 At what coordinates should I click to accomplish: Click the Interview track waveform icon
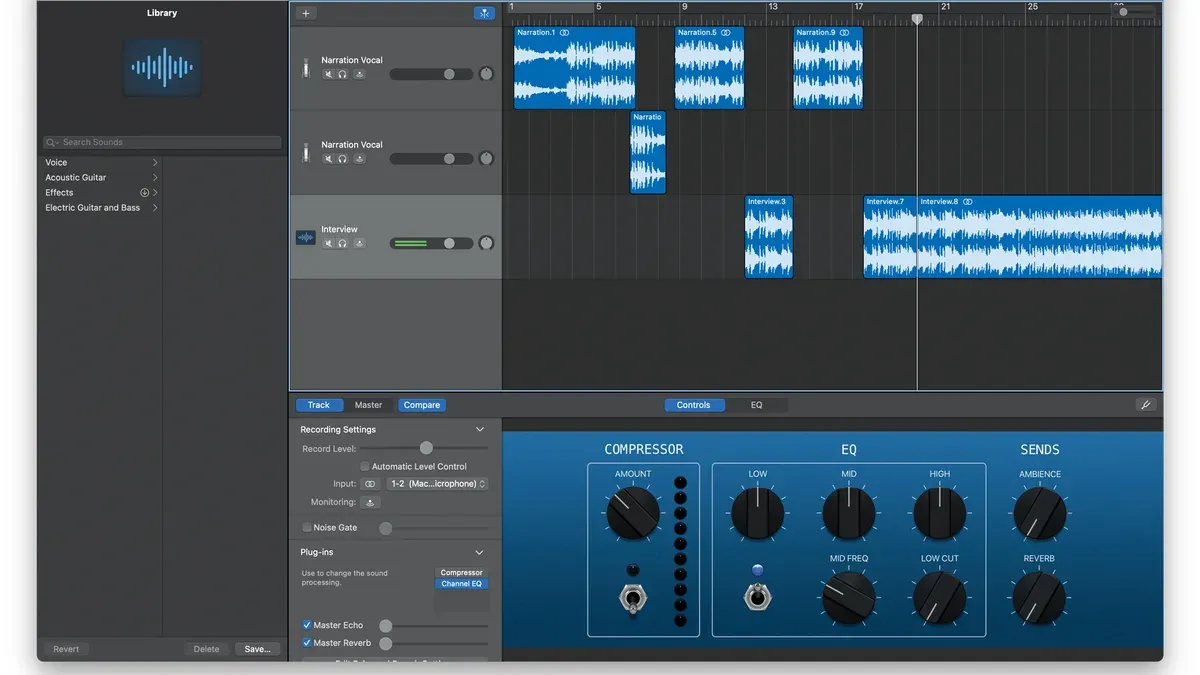(x=306, y=238)
